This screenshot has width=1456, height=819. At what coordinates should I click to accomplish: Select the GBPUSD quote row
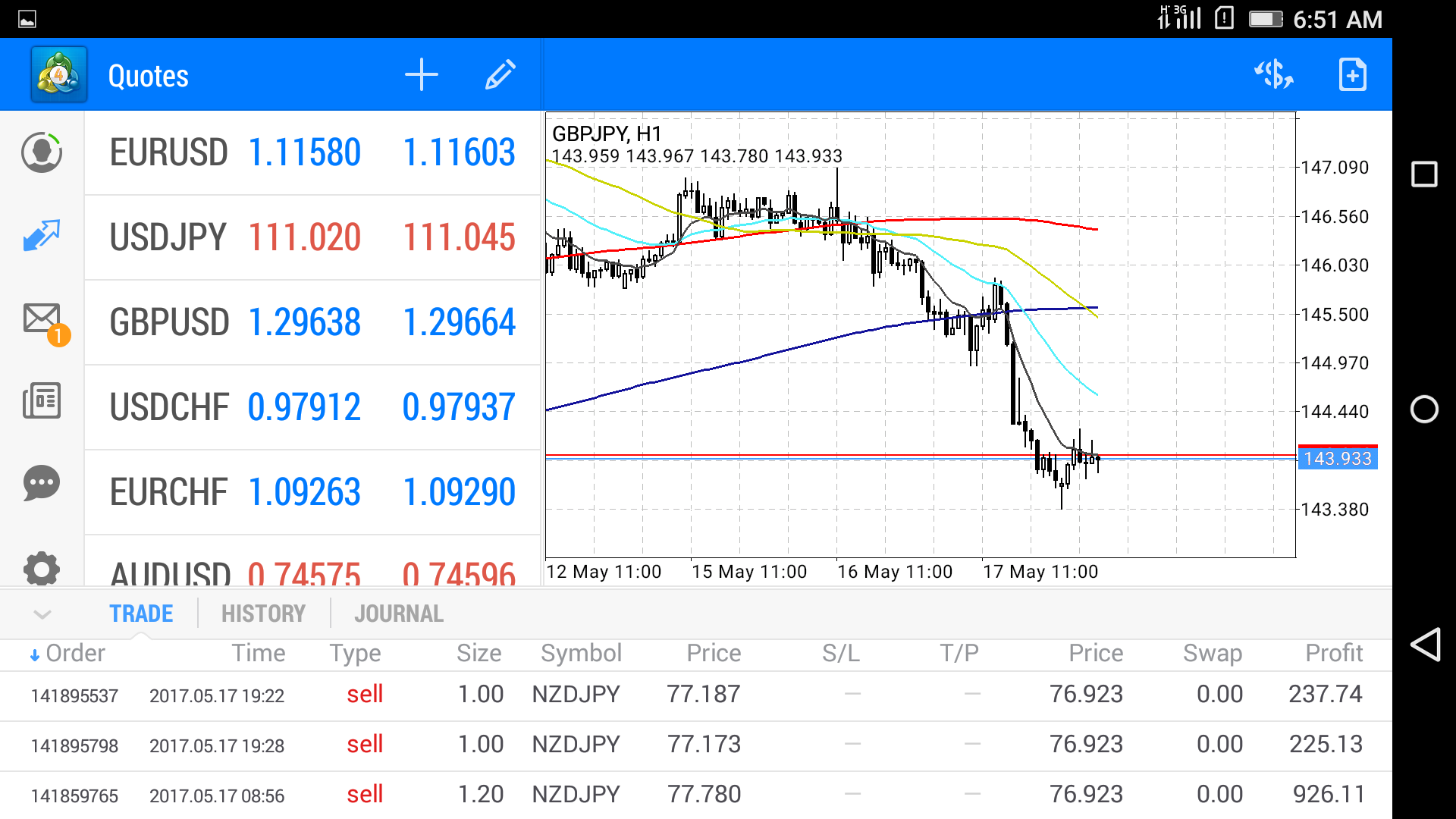tap(312, 322)
